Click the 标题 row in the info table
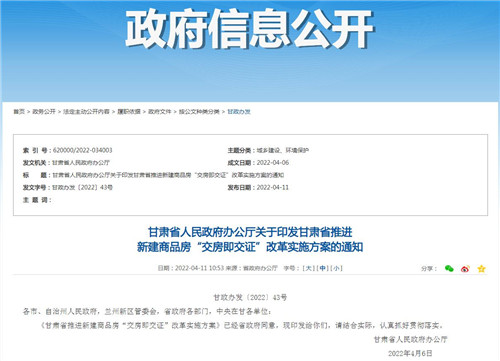Viewport: 500px width, 361px height. [x=153, y=175]
